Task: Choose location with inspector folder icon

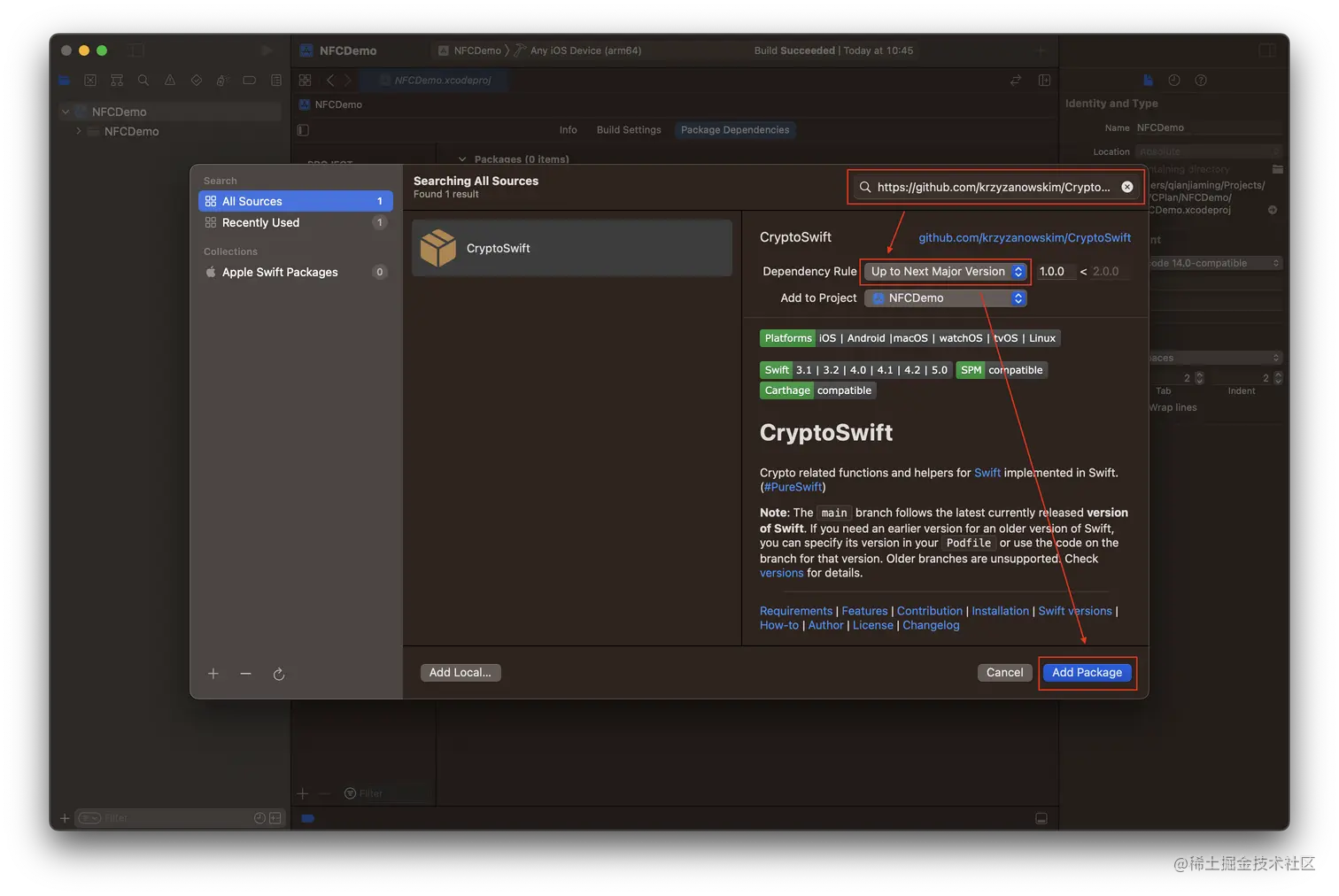Action: 1277,169
